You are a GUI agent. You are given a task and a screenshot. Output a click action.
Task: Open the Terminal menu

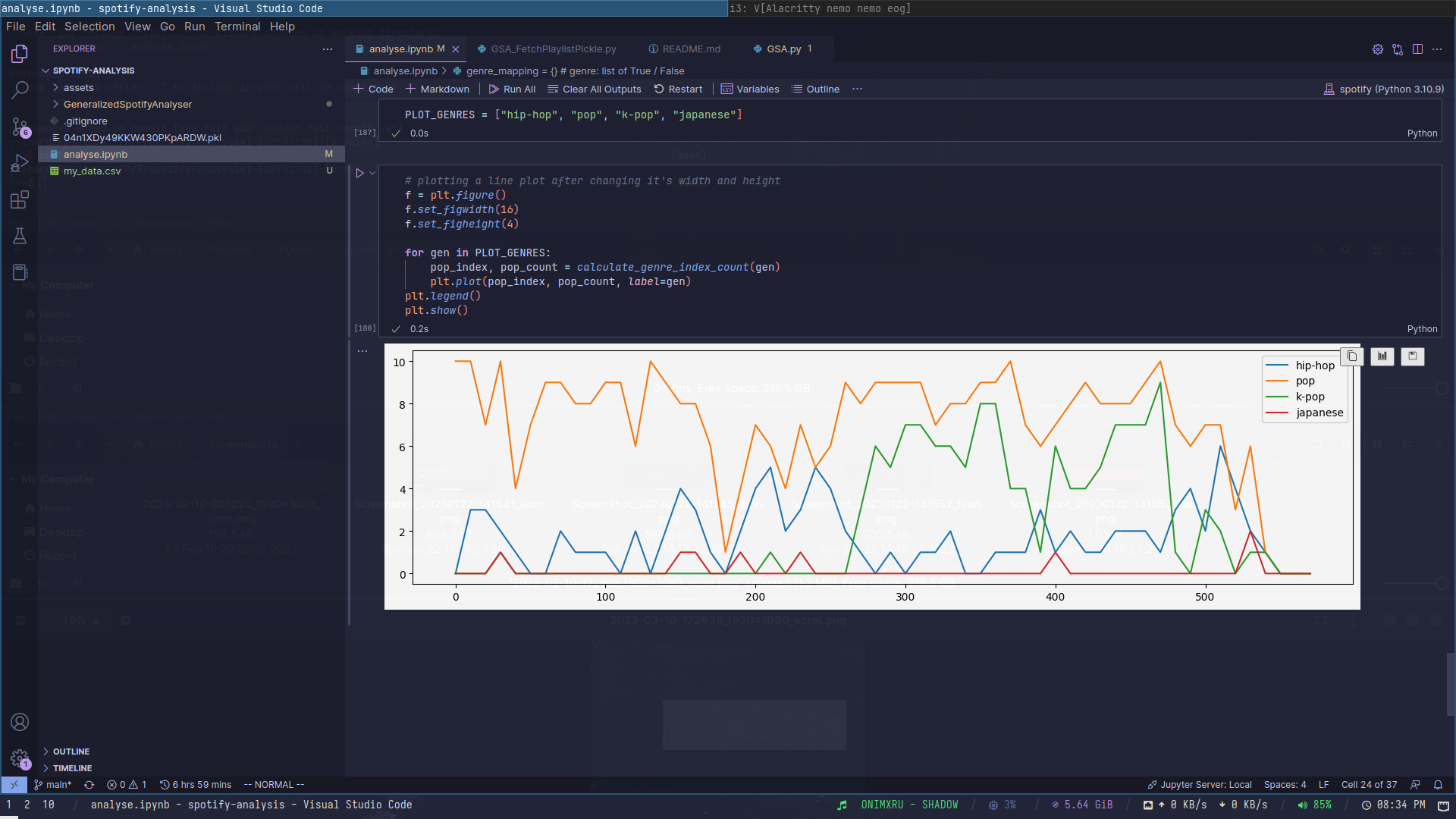point(237,27)
